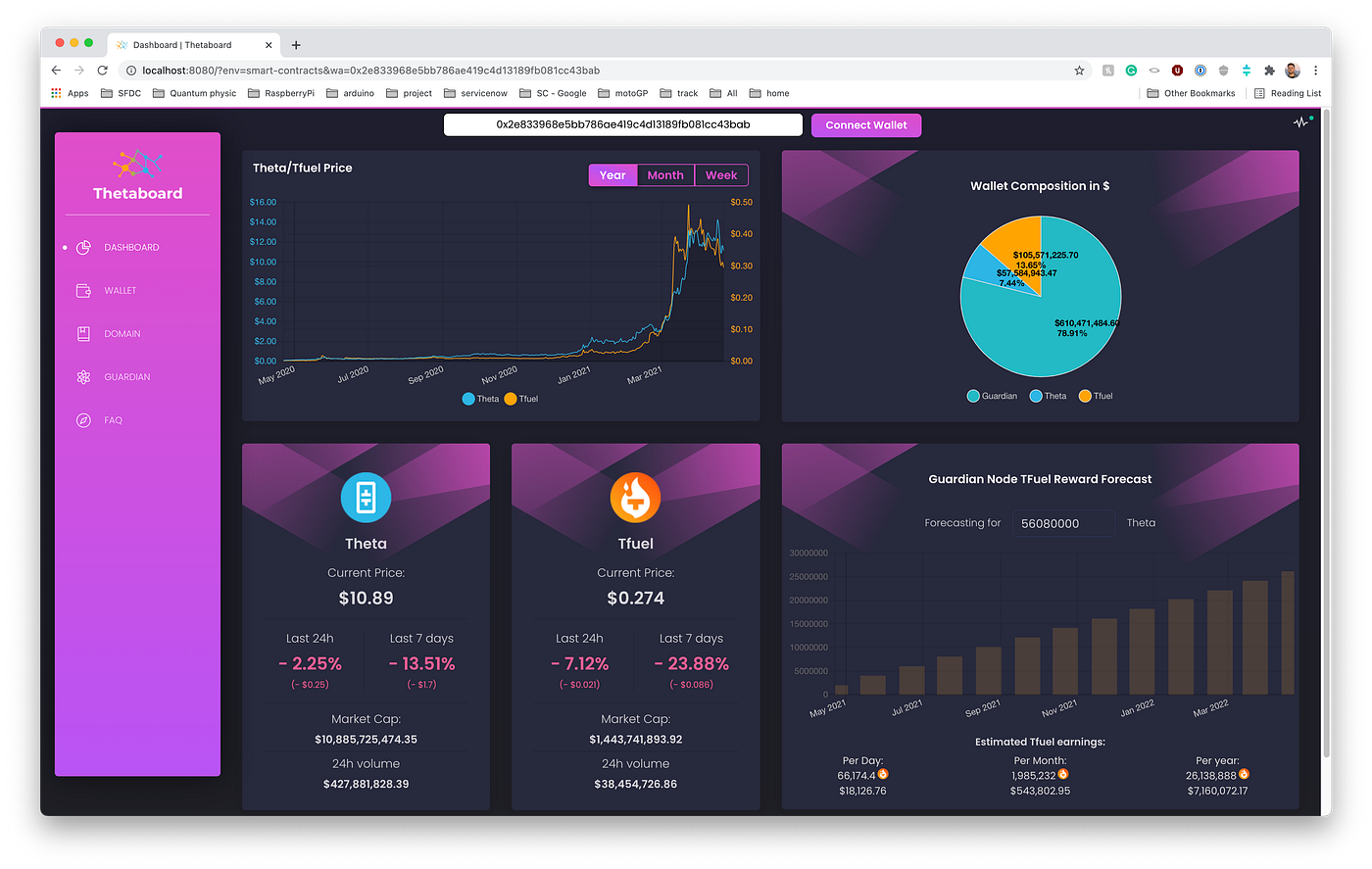Open the Other Bookmarks folder
Viewport: 1372px width, 869px height.
click(1191, 93)
